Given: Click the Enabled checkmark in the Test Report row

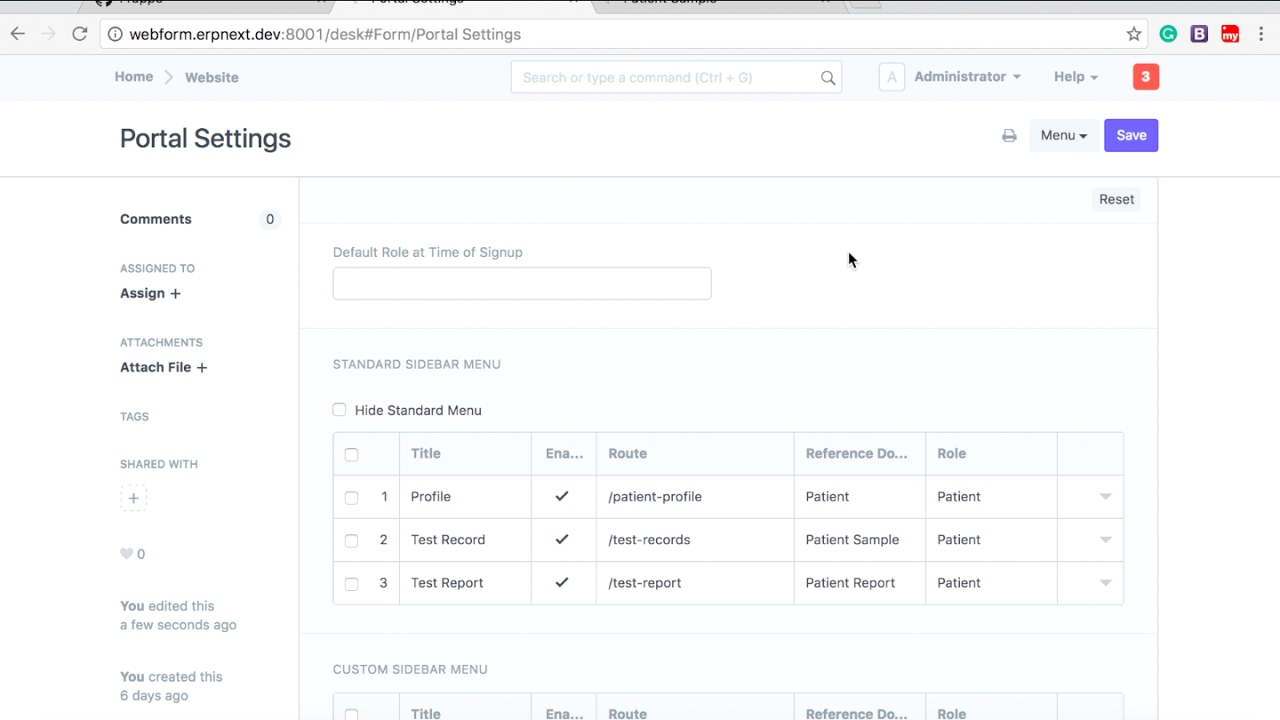Looking at the screenshot, I should [x=562, y=582].
